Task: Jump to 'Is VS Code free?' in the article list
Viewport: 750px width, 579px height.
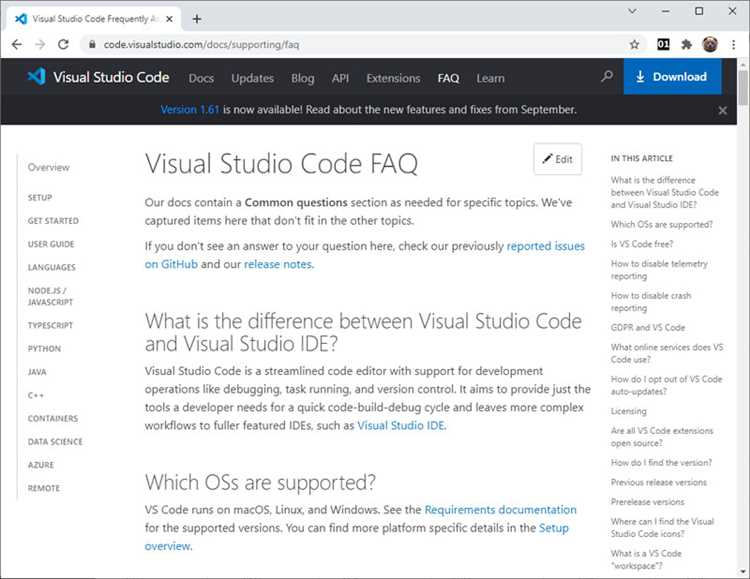Action: point(641,244)
